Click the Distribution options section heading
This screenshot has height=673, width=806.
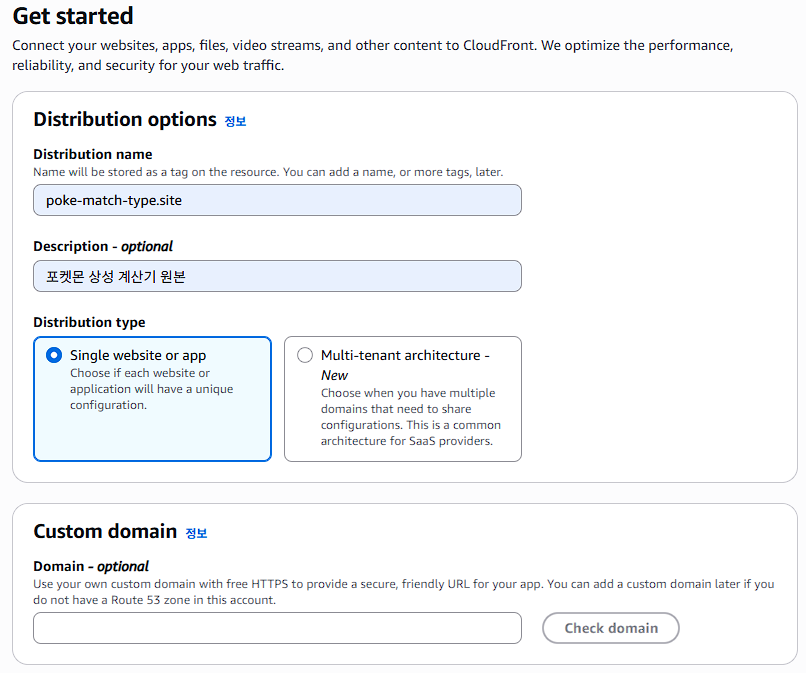[125, 119]
